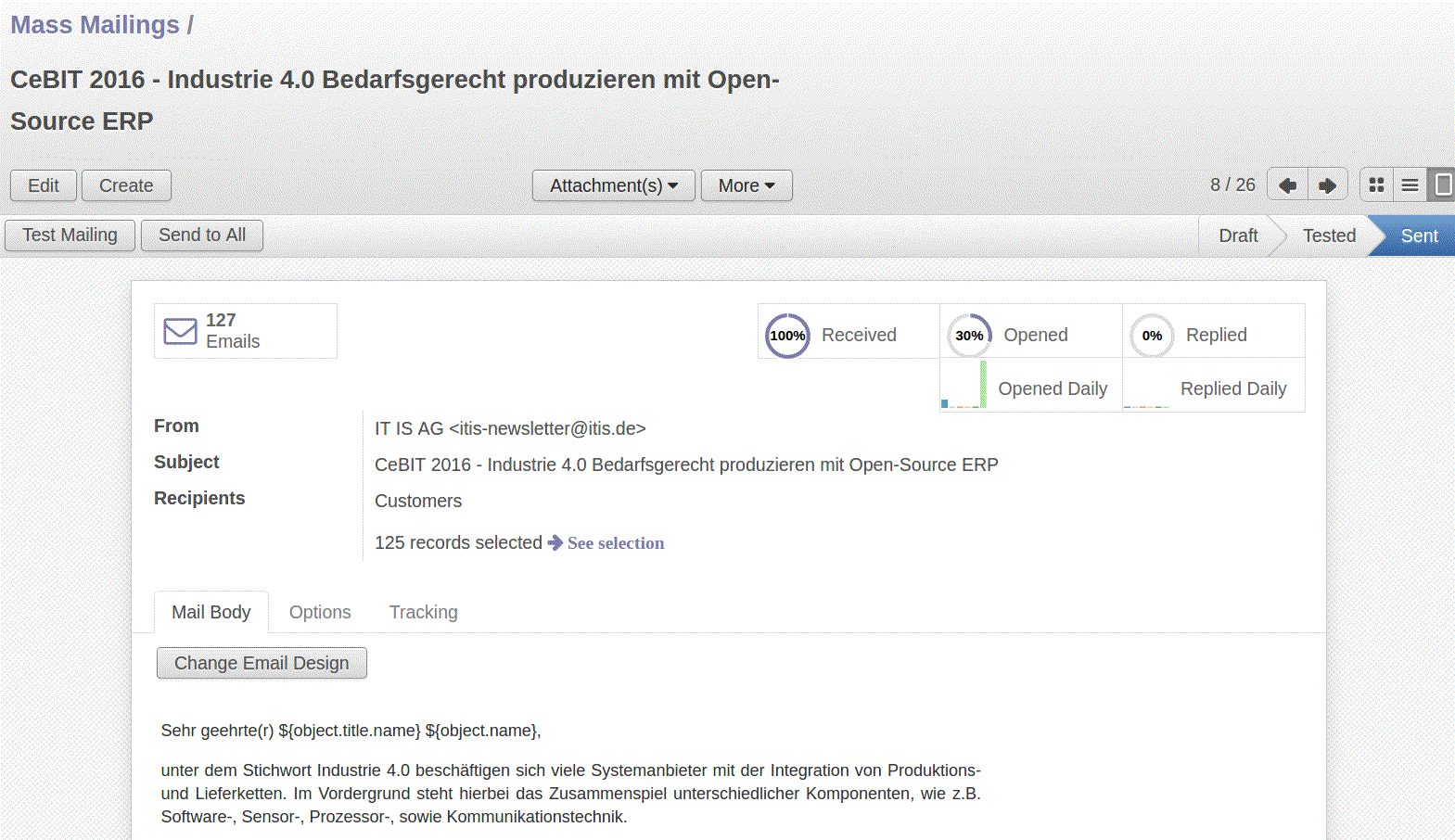
Task: Click the 8 / 26 pager counter
Action: click(1232, 185)
